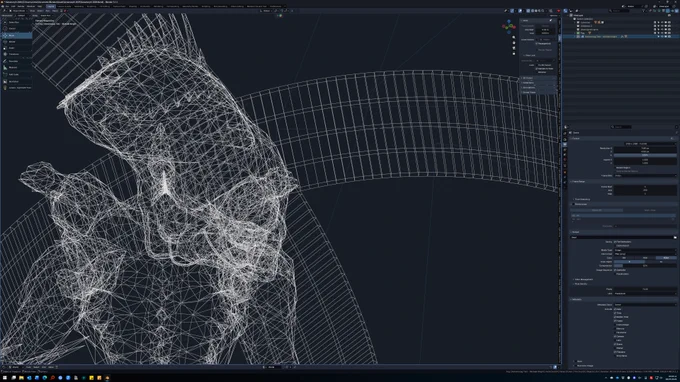
Task: Select the Measure tool
Action: click(x=16, y=67)
